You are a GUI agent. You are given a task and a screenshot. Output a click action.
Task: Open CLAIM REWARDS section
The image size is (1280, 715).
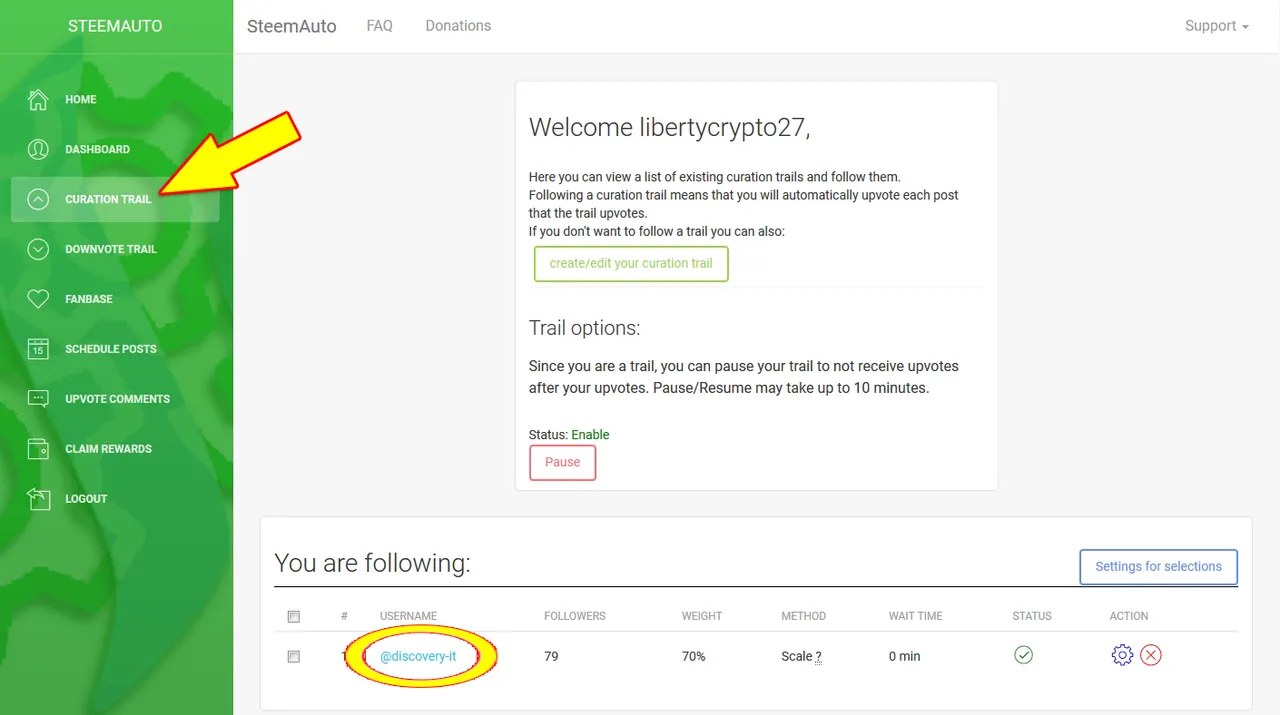115,449
